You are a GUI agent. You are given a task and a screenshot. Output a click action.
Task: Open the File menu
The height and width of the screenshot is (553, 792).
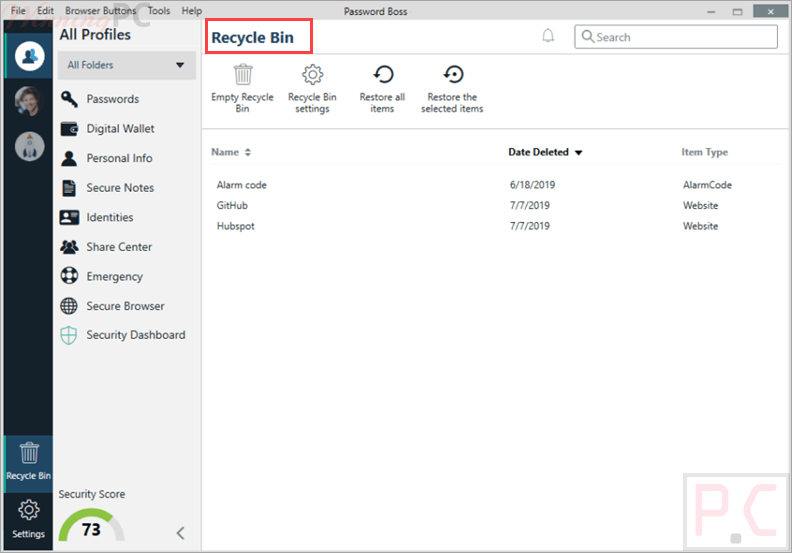point(18,11)
